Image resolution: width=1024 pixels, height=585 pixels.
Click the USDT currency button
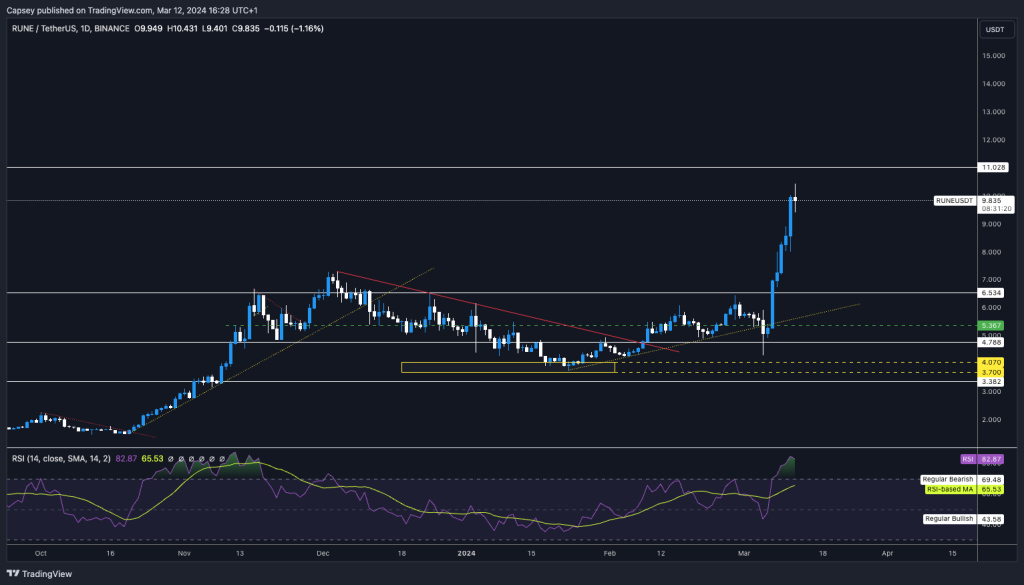pos(994,29)
